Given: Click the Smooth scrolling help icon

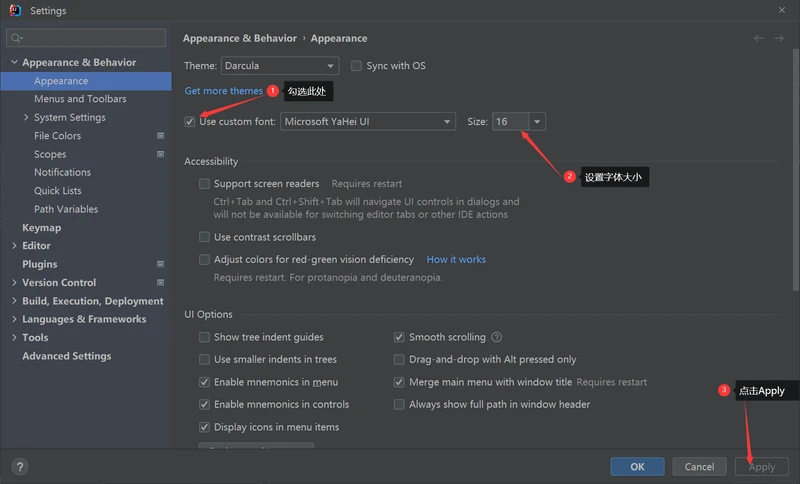Looking at the screenshot, I should pos(497,337).
